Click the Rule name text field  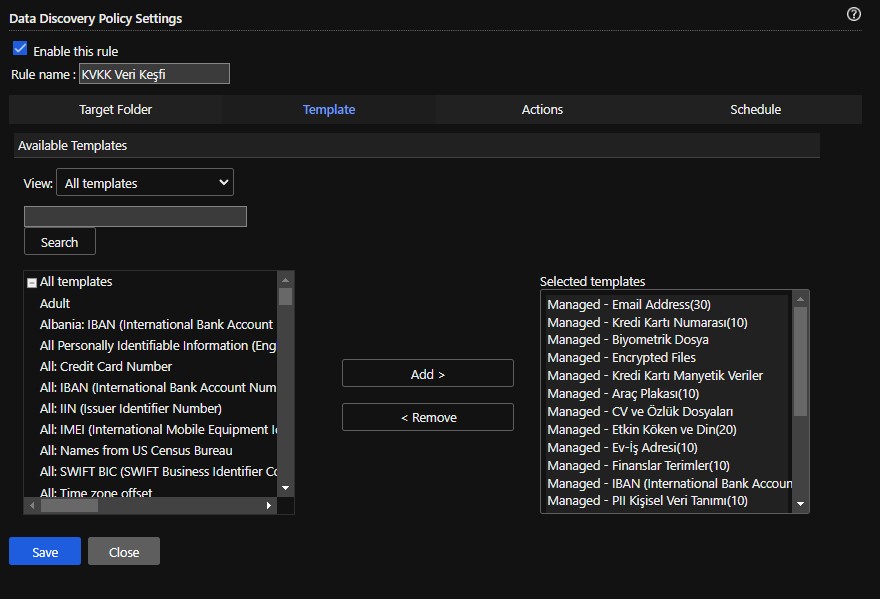point(153,74)
